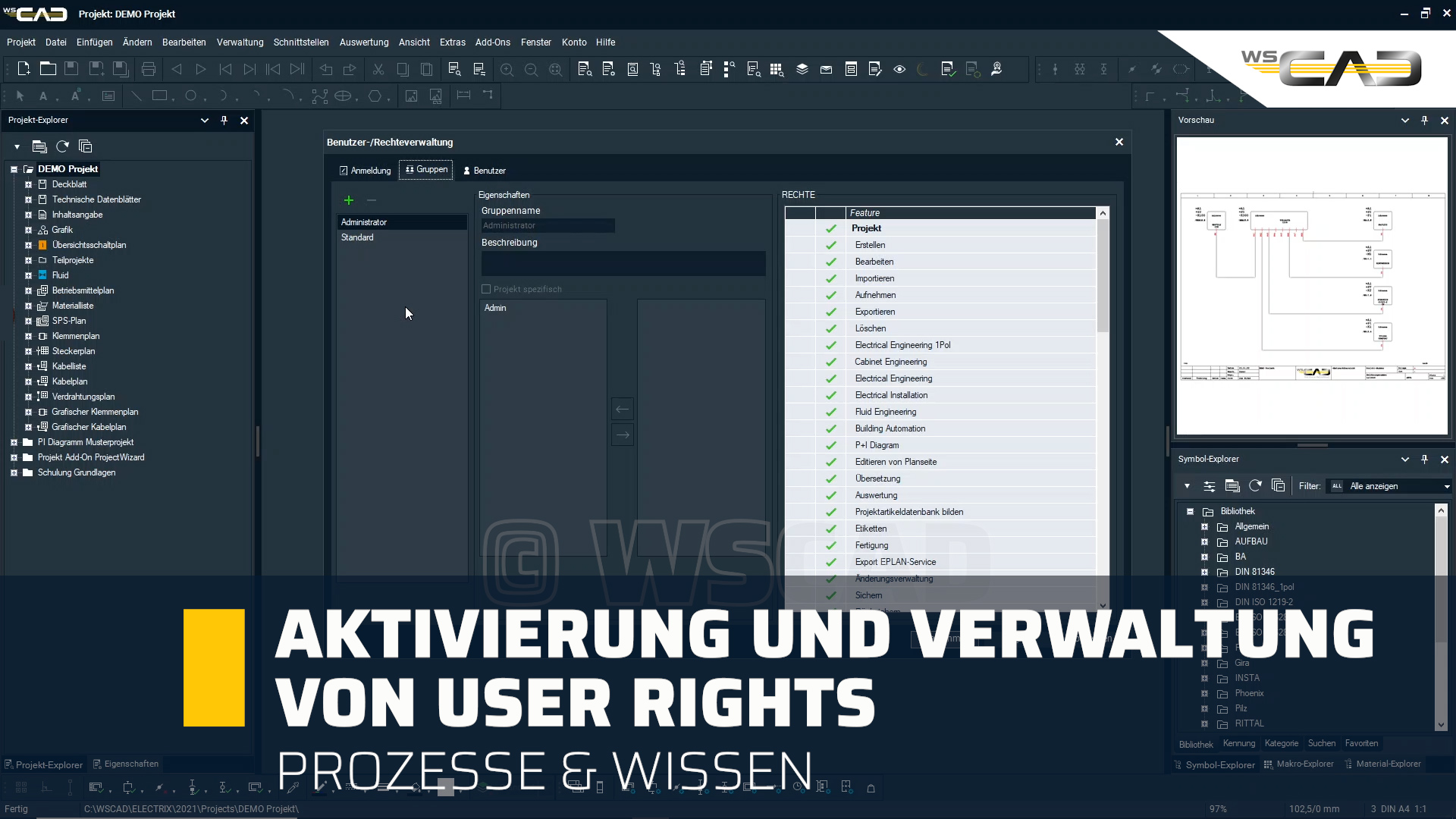1456x819 pixels.
Task: Refresh the Symbol-Explorer library list
Action: (x=1255, y=485)
